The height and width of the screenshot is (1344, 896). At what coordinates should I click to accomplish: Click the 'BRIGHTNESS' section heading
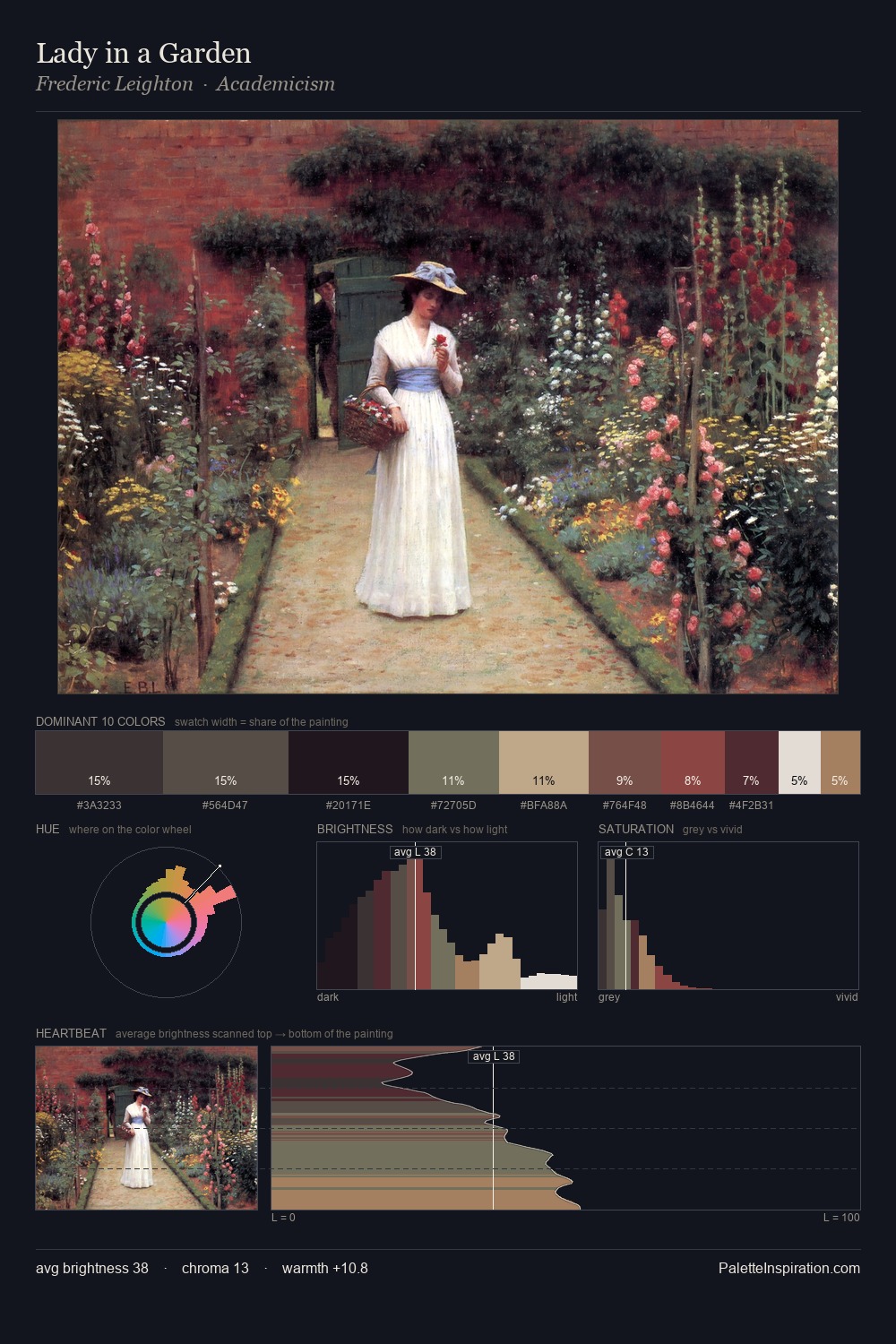(x=355, y=829)
